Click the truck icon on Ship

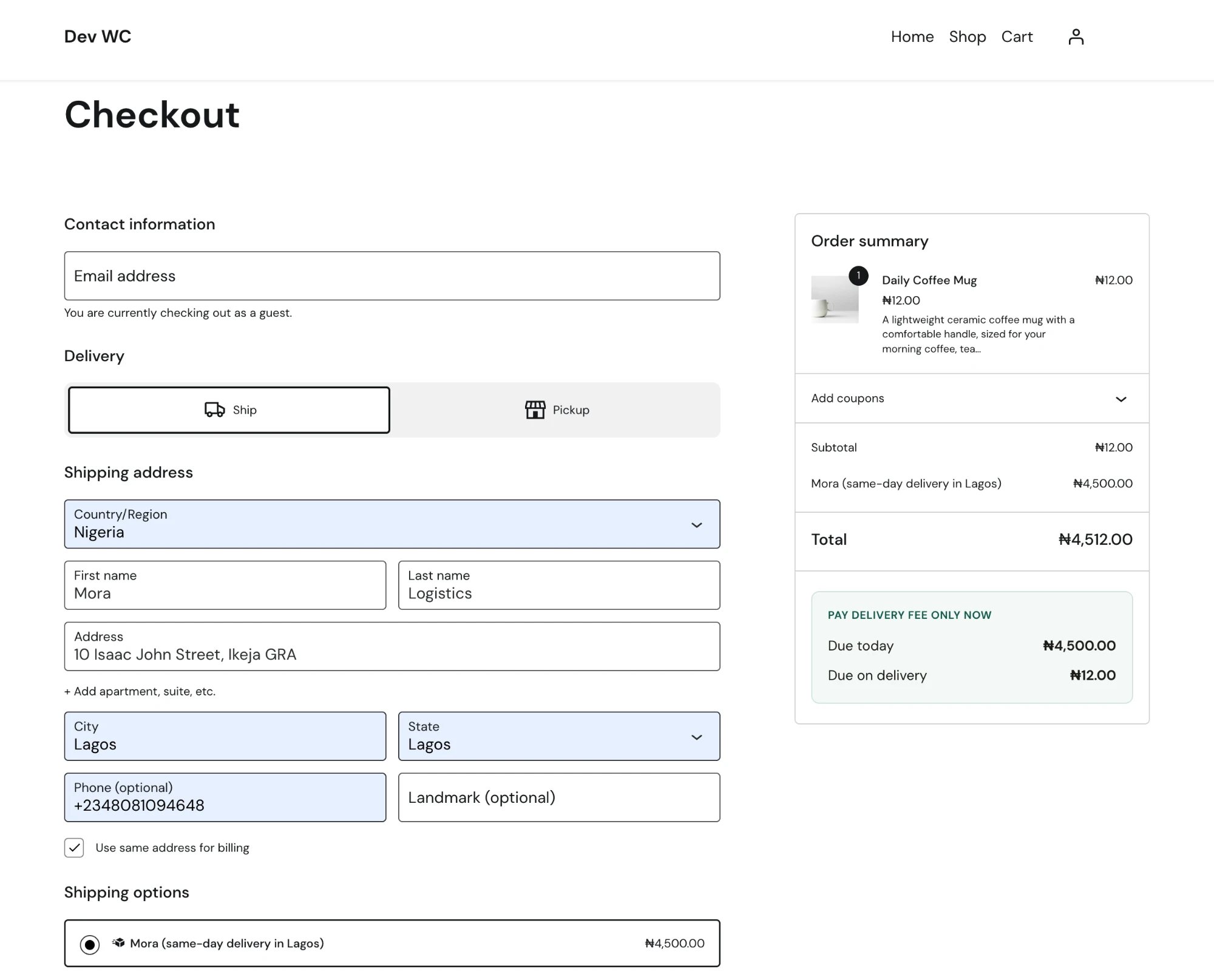[x=214, y=410]
